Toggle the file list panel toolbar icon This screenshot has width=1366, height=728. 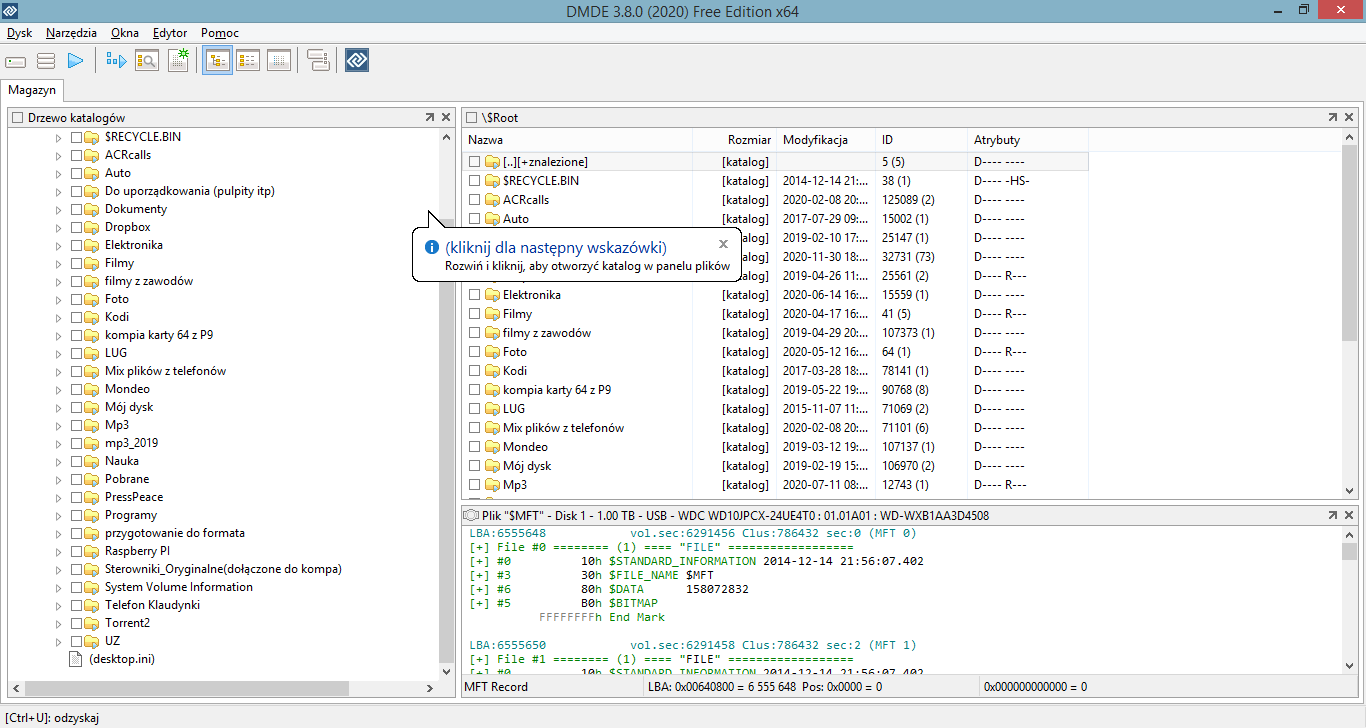(248, 61)
